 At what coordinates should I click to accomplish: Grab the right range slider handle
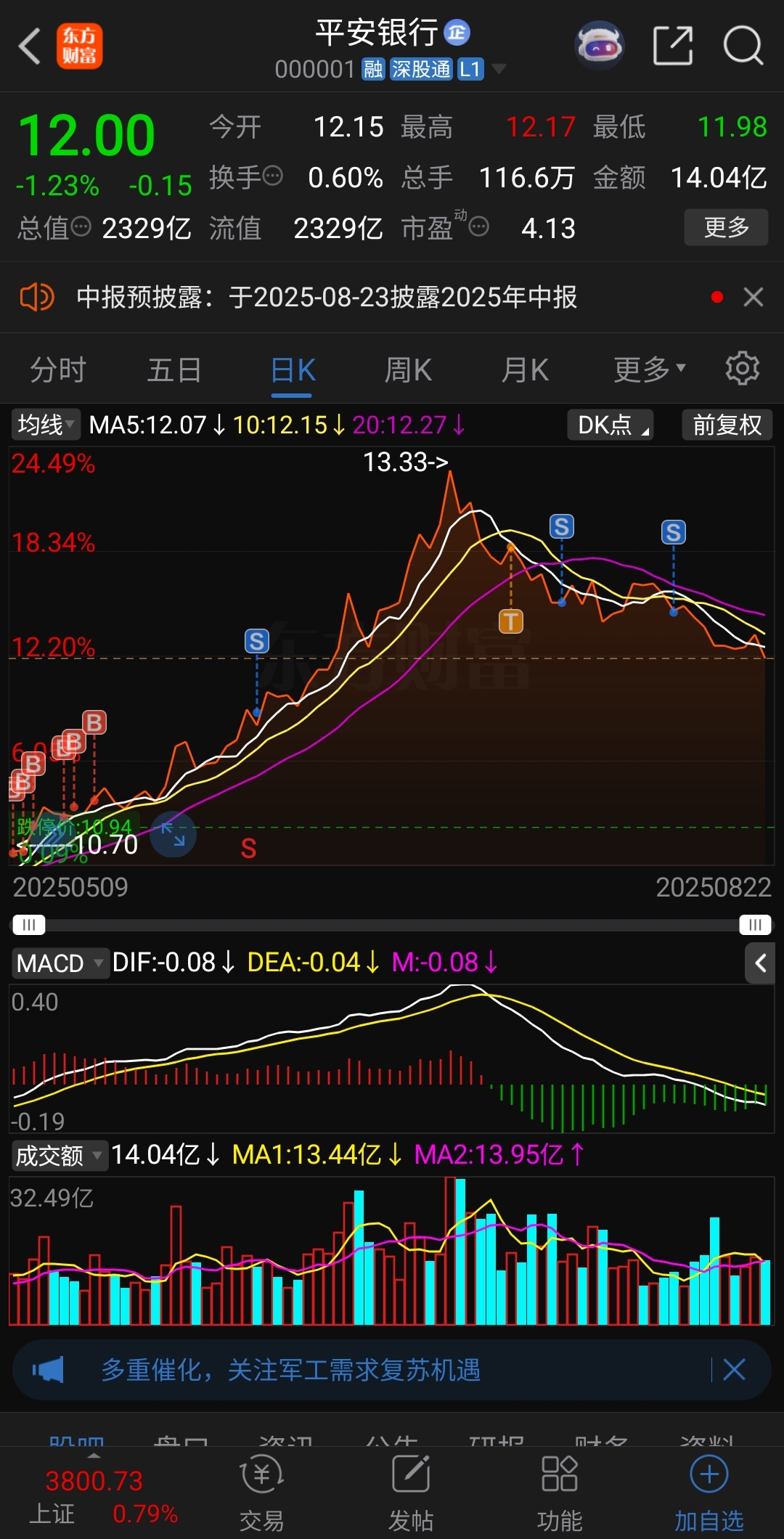[x=755, y=925]
